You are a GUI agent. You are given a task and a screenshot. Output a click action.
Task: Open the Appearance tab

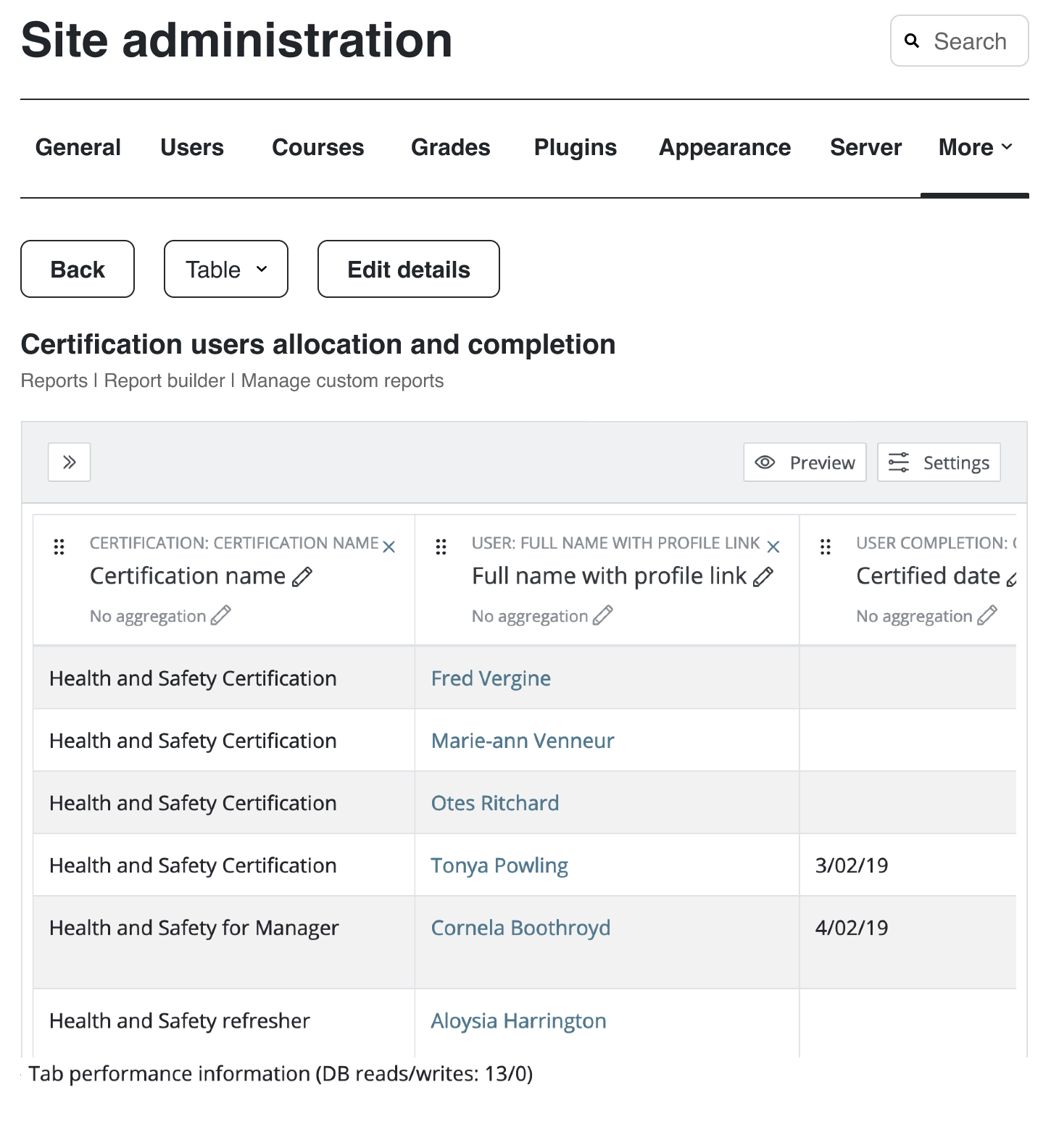click(725, 147)
